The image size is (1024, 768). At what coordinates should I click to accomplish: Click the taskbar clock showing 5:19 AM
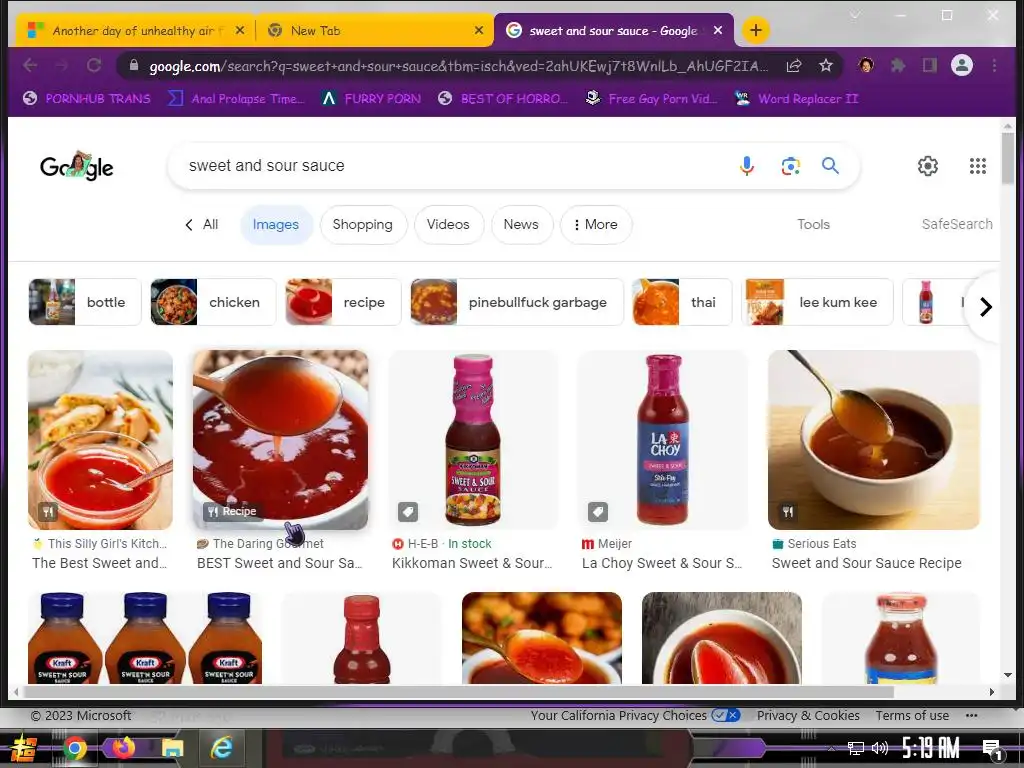[x=931, y=748]
